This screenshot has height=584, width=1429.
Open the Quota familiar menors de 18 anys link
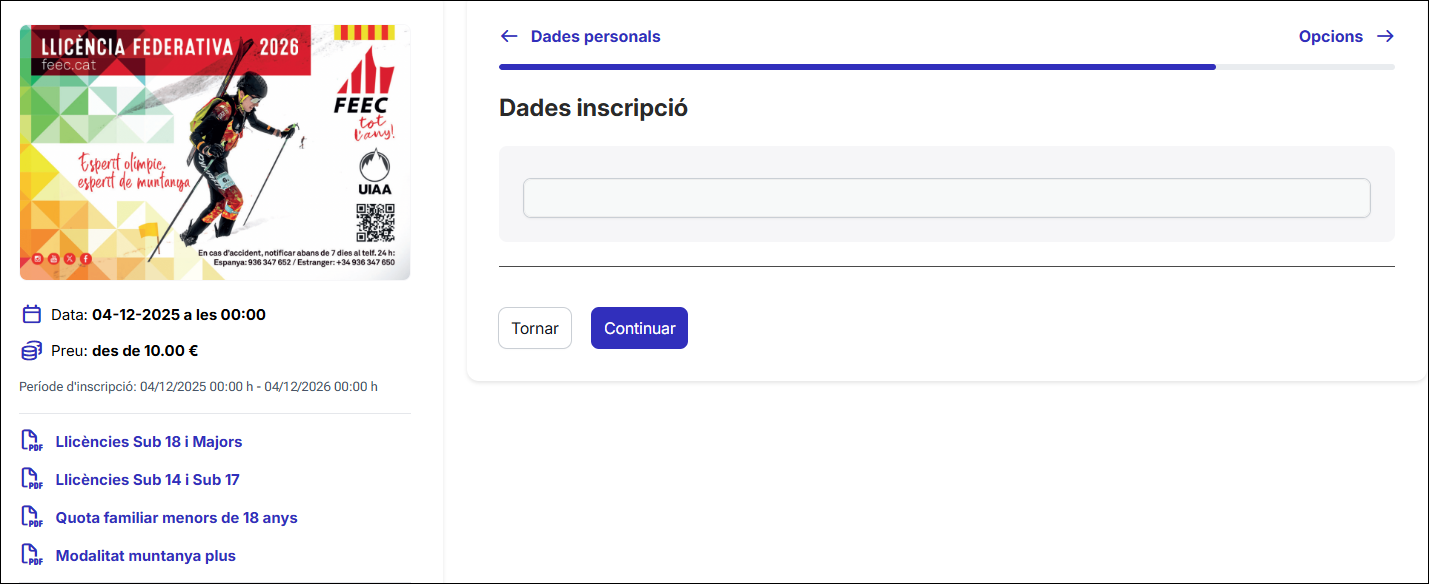[176, 517]
